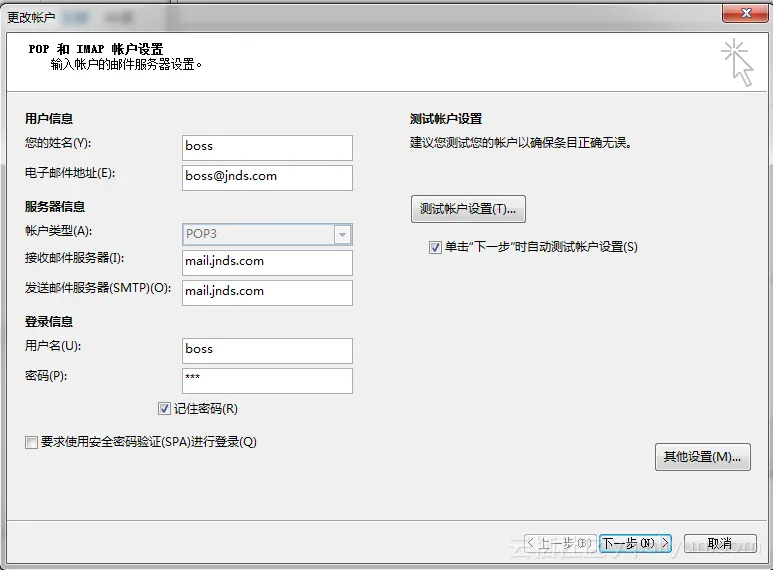This screenshot has width=773, height=570.
Task: Click the 测试帐户设置(T)... button
Action: 468,209
